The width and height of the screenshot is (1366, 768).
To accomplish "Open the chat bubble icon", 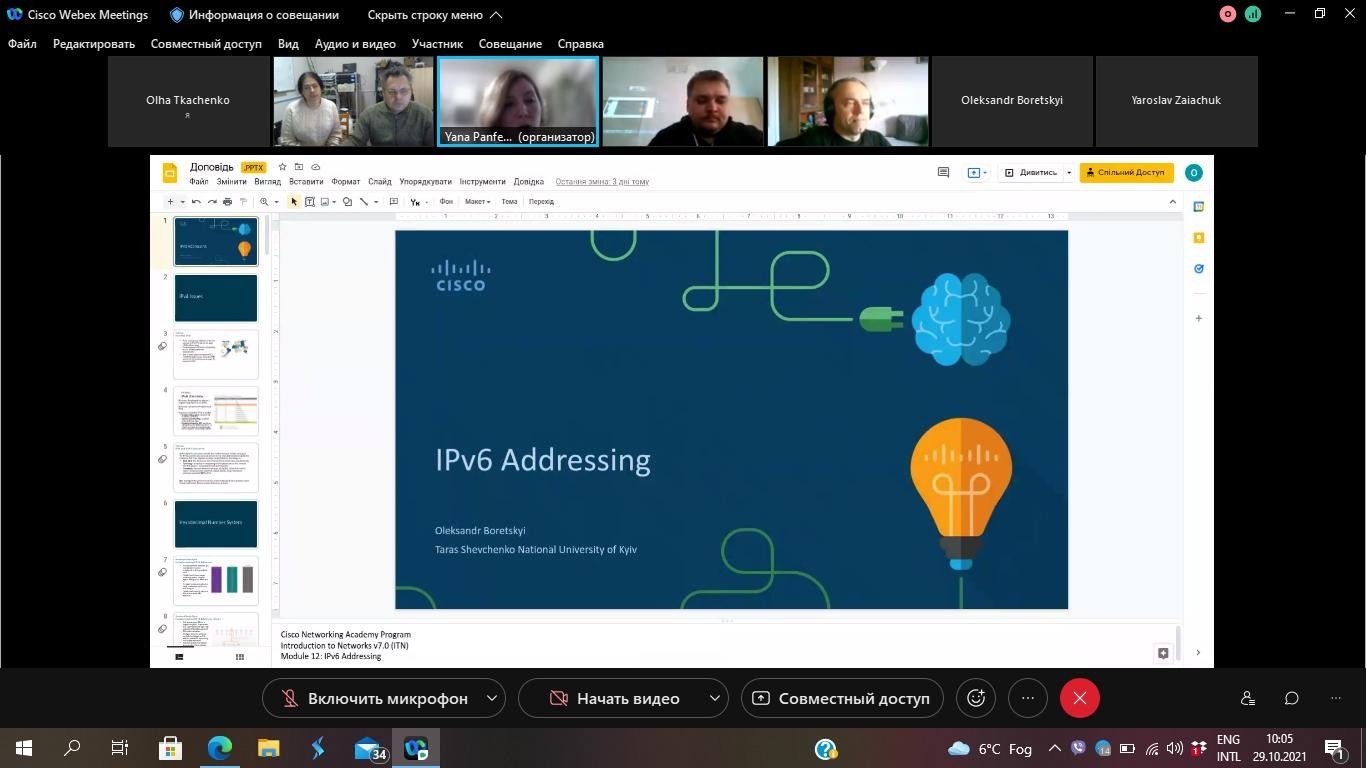I will [x=1292, y=698].
